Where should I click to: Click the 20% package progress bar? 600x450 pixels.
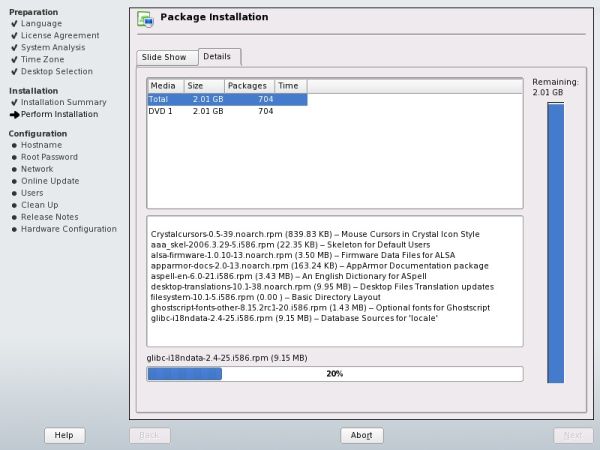tap(335, 374)
